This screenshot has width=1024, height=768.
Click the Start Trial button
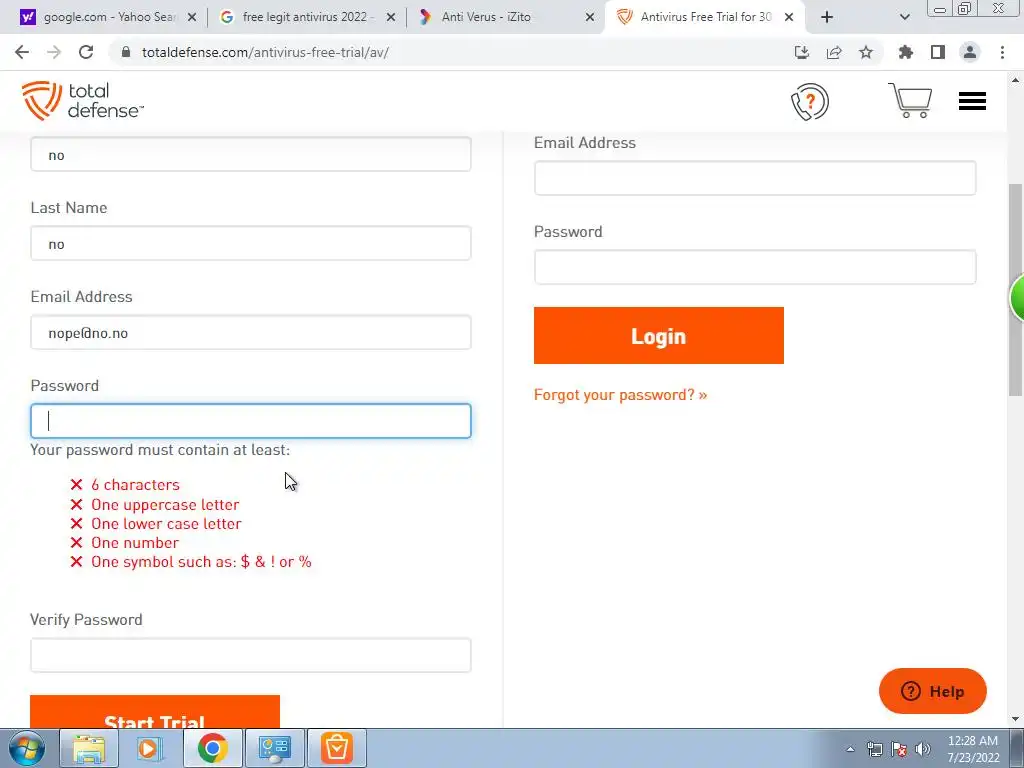pyautogui.click(x=155, y=712)
